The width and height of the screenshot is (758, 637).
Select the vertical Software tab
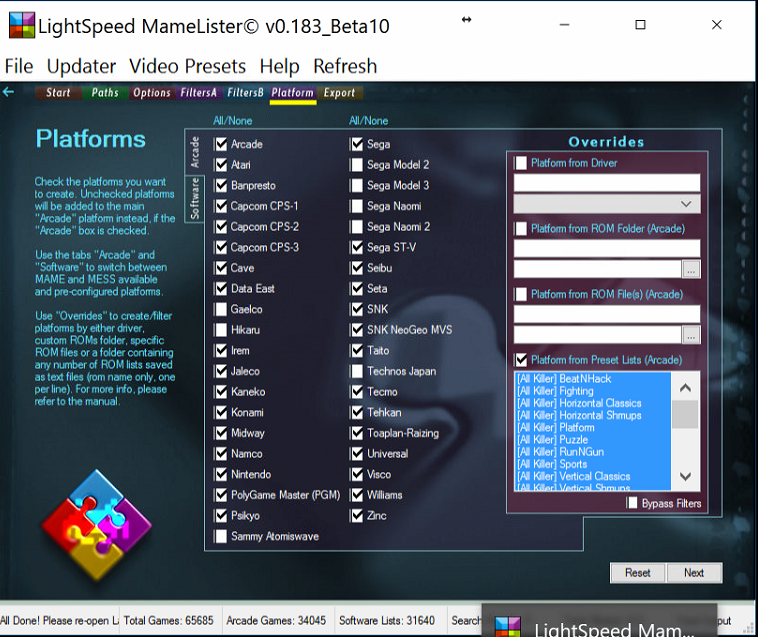click(195, 198)
